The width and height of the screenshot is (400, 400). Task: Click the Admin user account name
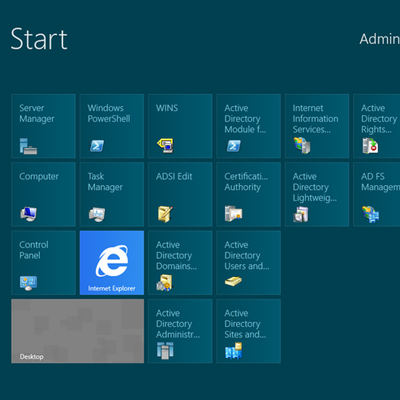tap(380, 39)
